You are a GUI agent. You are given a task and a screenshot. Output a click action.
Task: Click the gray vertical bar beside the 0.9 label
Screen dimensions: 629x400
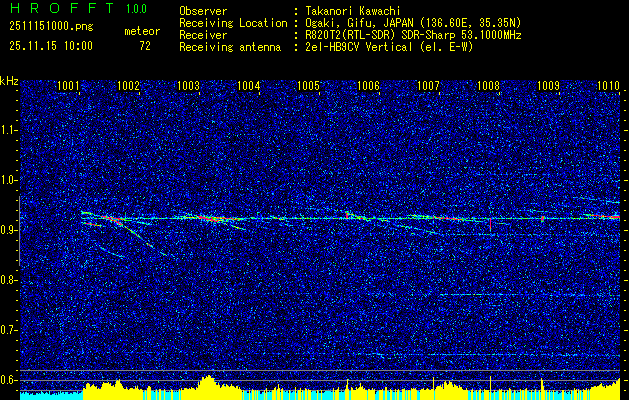pyautogui.click(x=19, y=231)
